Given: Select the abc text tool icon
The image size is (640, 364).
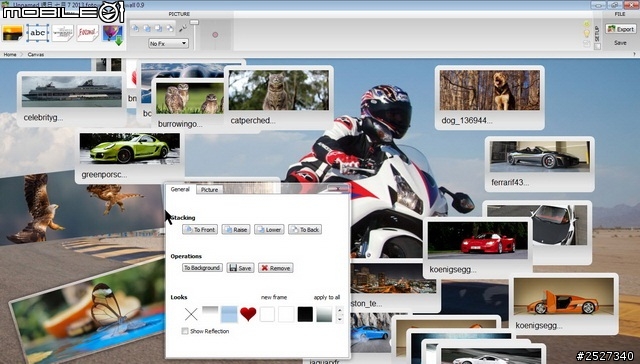Looking at the screenshot, I should tap(38, 33).
